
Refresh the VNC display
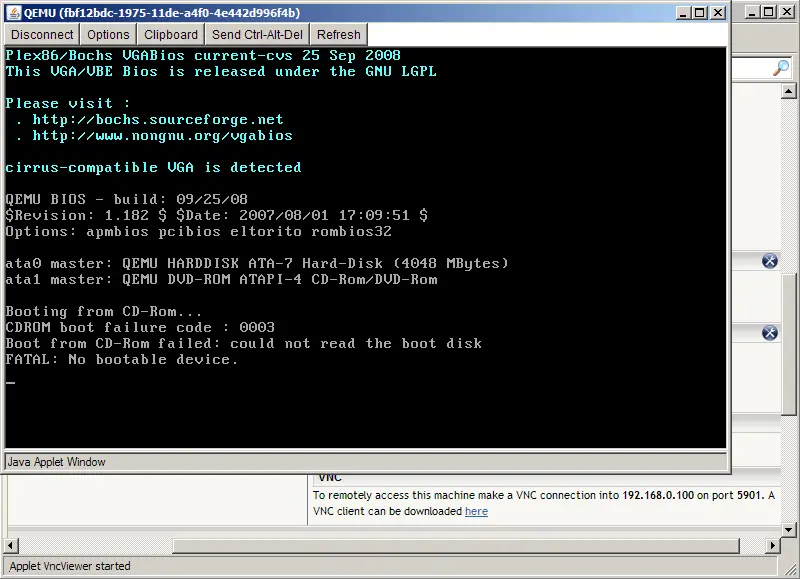point(338,35)
